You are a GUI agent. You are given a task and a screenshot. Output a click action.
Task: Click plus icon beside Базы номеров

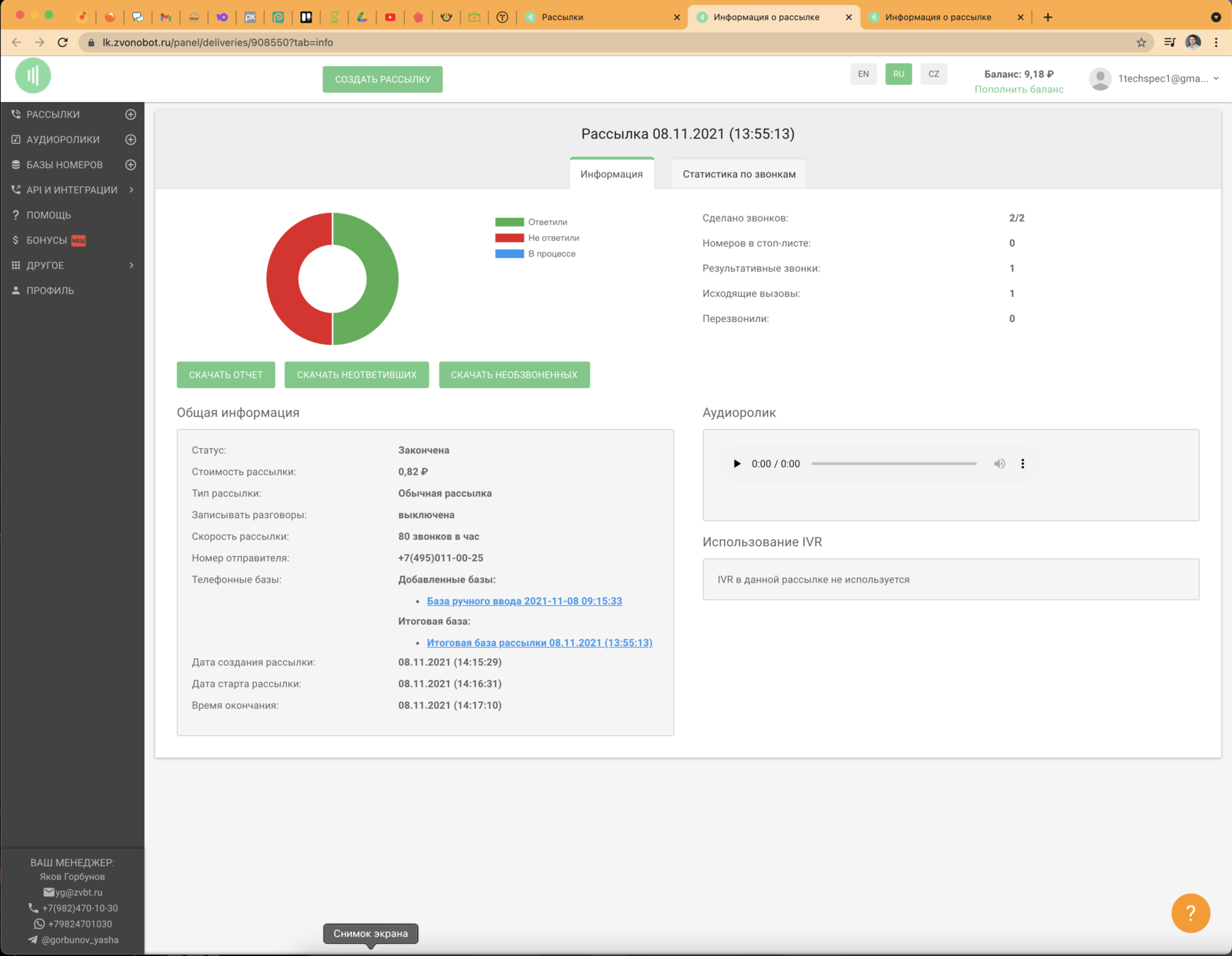(131, 165)
